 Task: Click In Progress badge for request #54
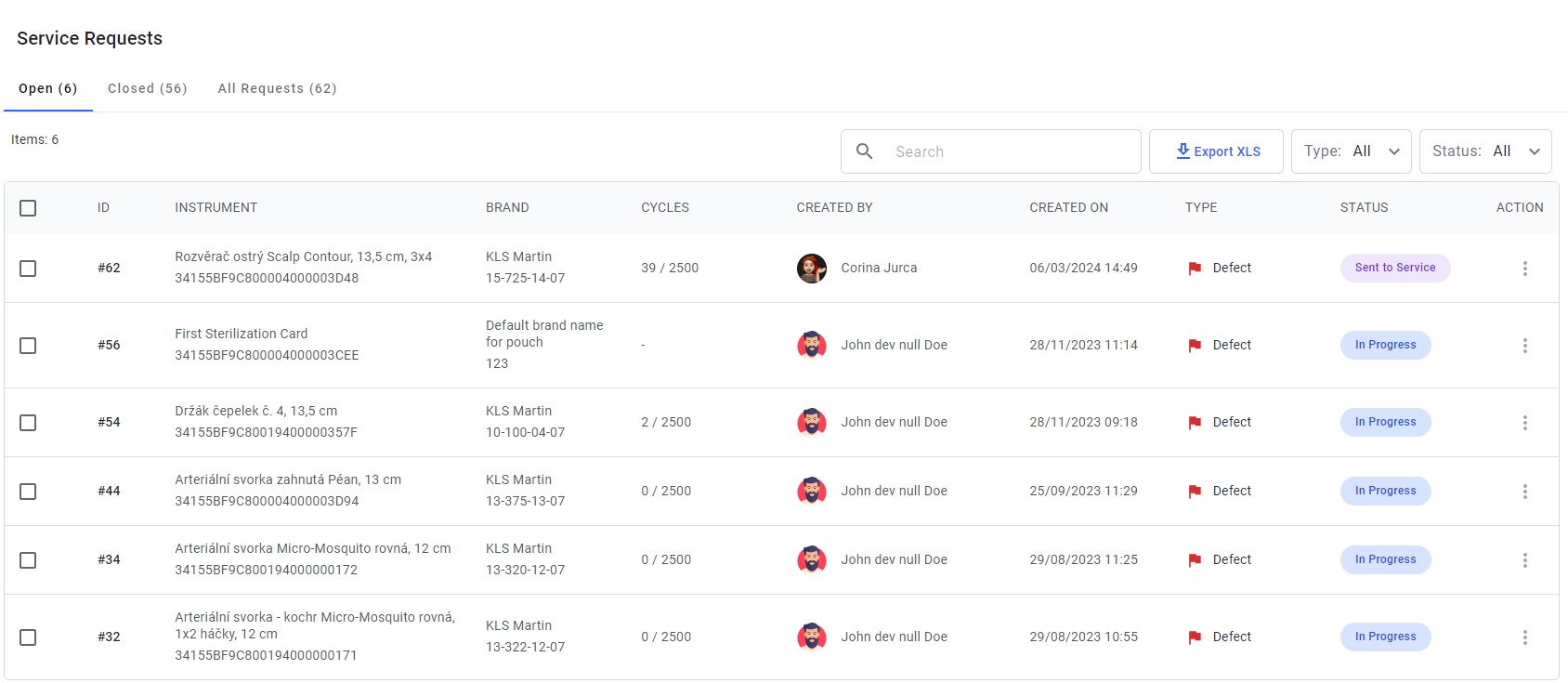click(x=1385, y=422)
